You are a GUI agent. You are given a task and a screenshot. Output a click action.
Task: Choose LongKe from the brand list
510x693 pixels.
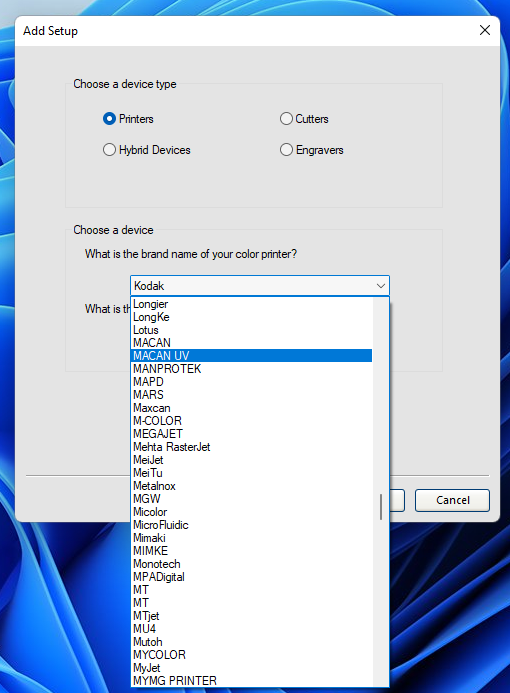point(251,317)
